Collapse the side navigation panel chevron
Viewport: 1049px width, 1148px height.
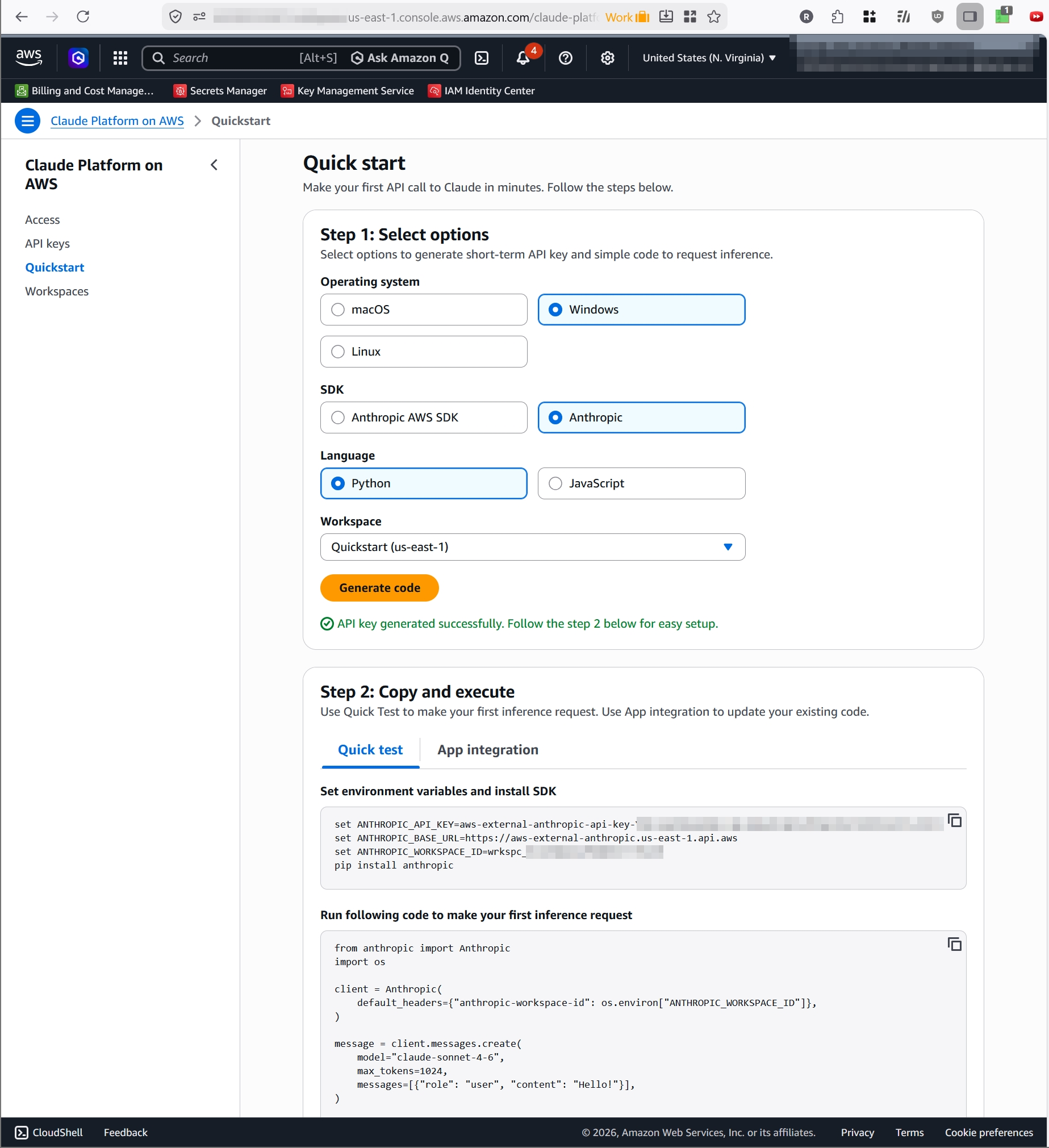coord(214,165)
